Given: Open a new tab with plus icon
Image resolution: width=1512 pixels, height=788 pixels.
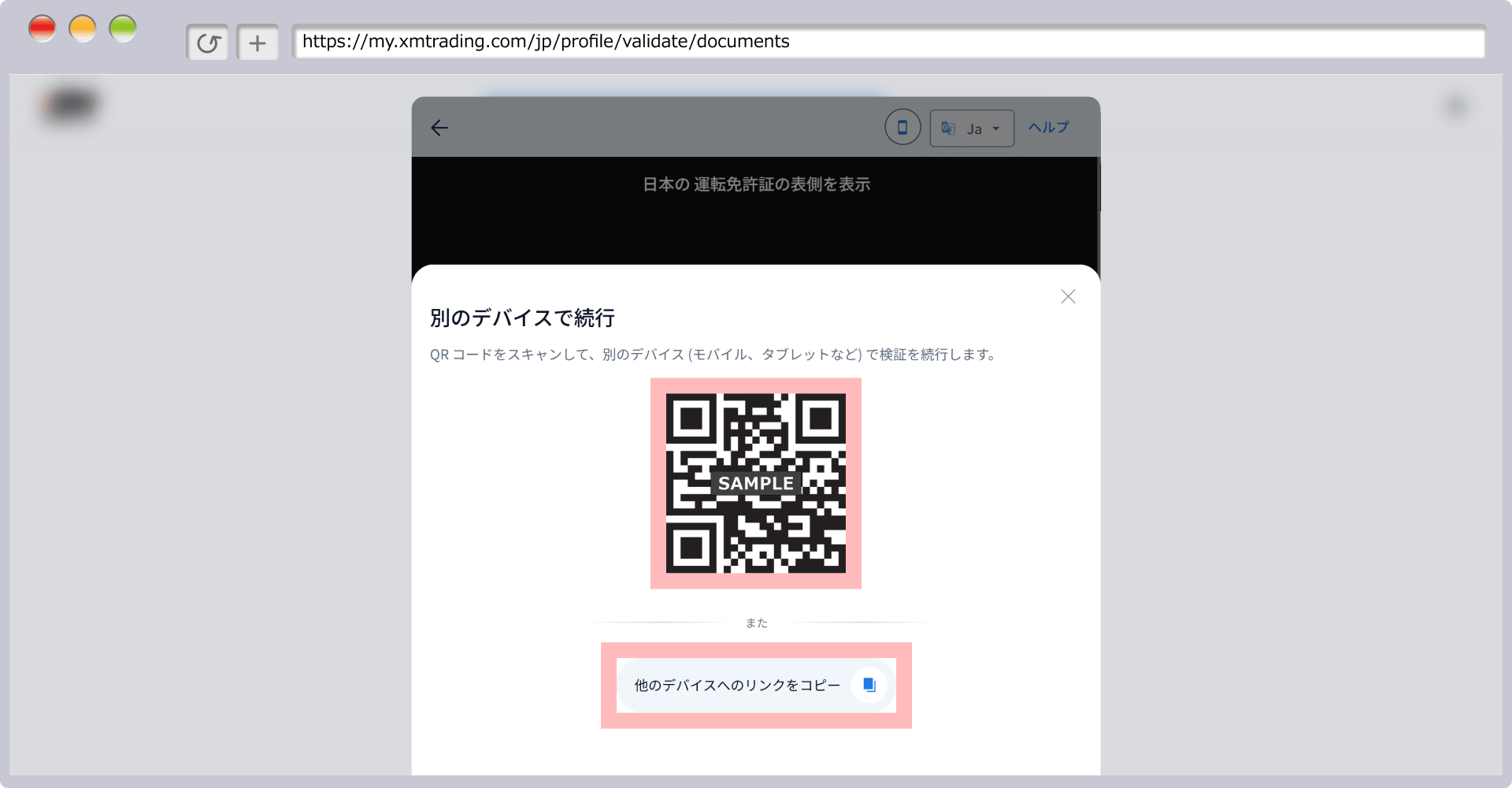Looking at the screenshot, I should 258,43.
